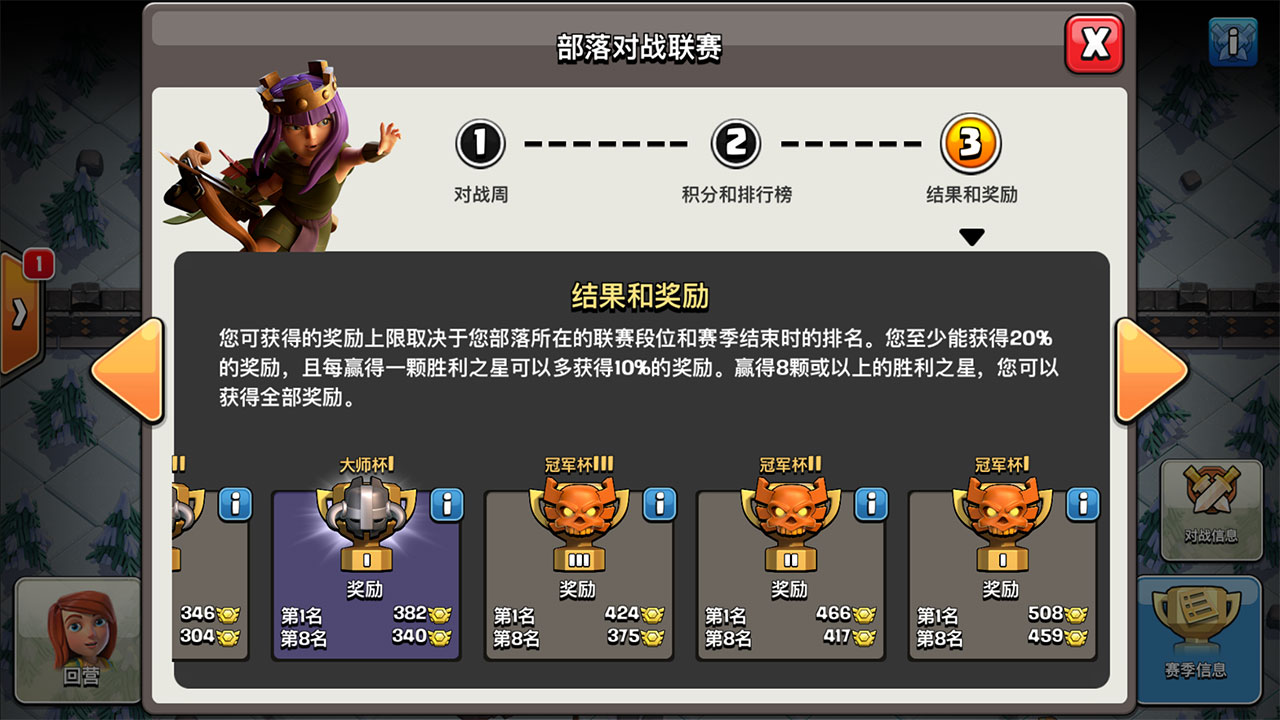Click the info icon on 冠军杯I card
The width and height of the screenshot is (1280, 720).
pos(1083,504)
